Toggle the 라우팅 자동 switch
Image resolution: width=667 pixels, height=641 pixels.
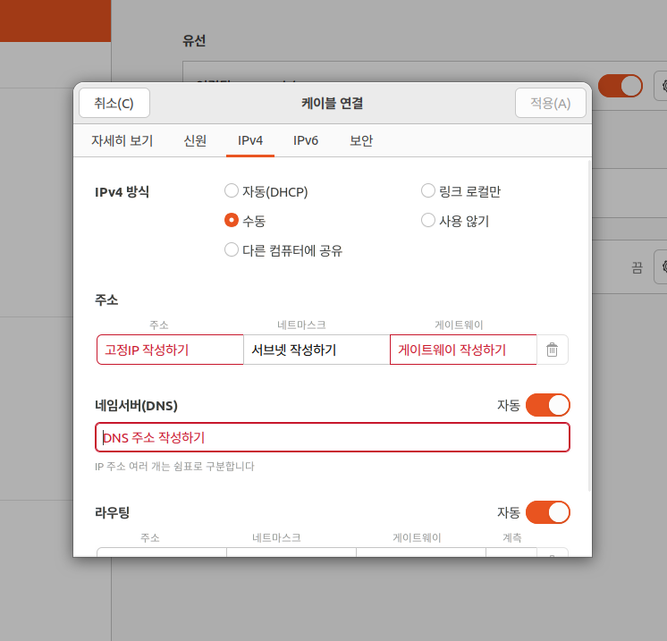coord(547,512)
